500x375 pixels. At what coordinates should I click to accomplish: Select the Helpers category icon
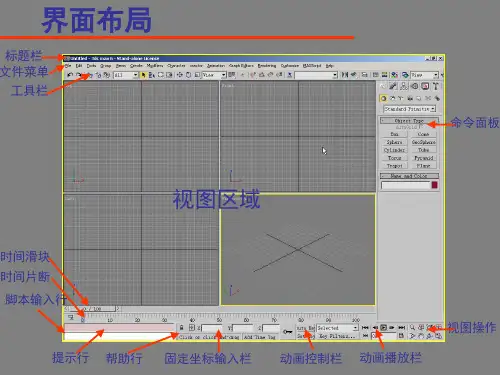pyautogui.click(x=419, y=98)
